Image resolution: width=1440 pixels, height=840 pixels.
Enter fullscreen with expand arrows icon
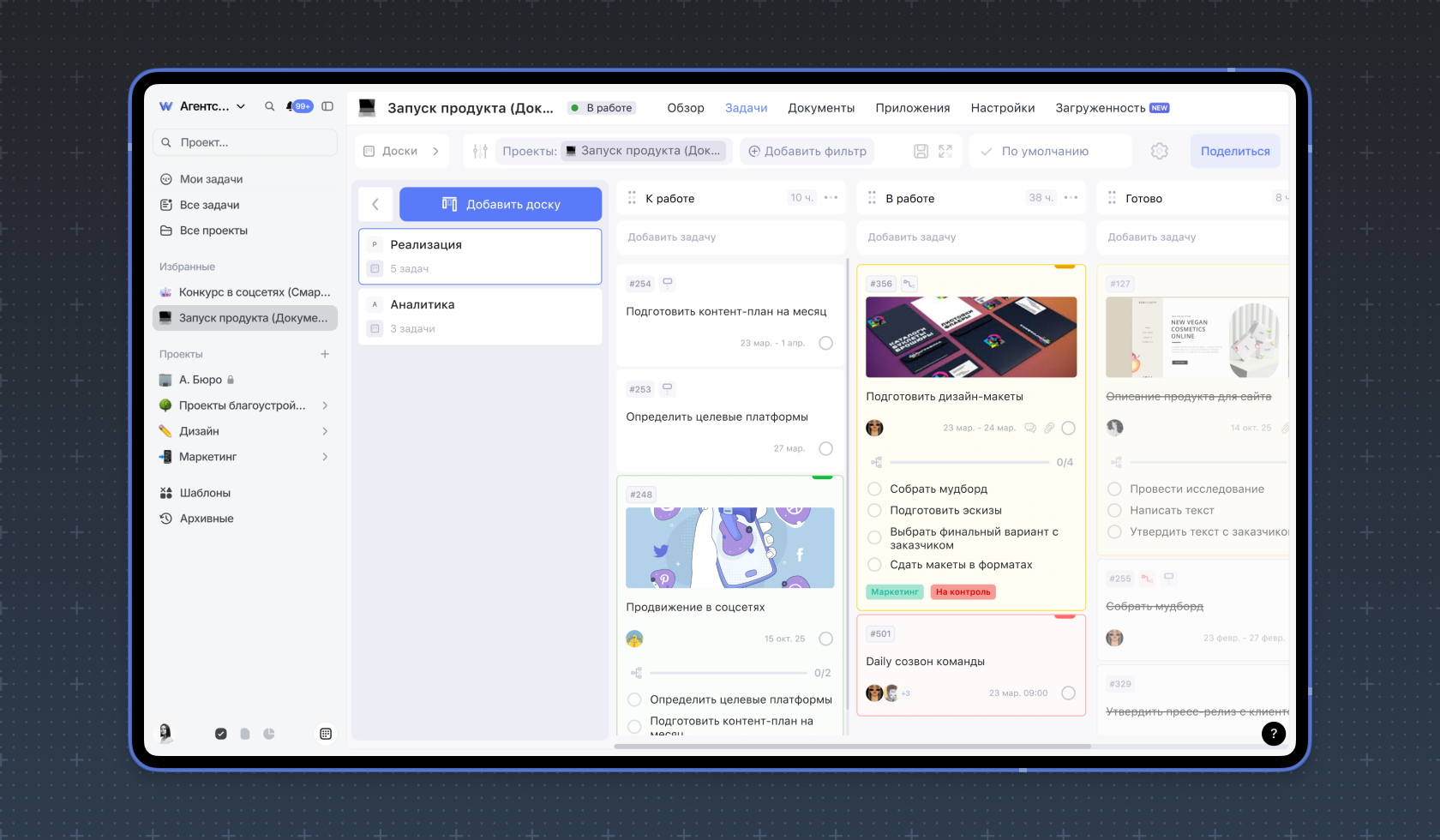(x=945, y=151)
